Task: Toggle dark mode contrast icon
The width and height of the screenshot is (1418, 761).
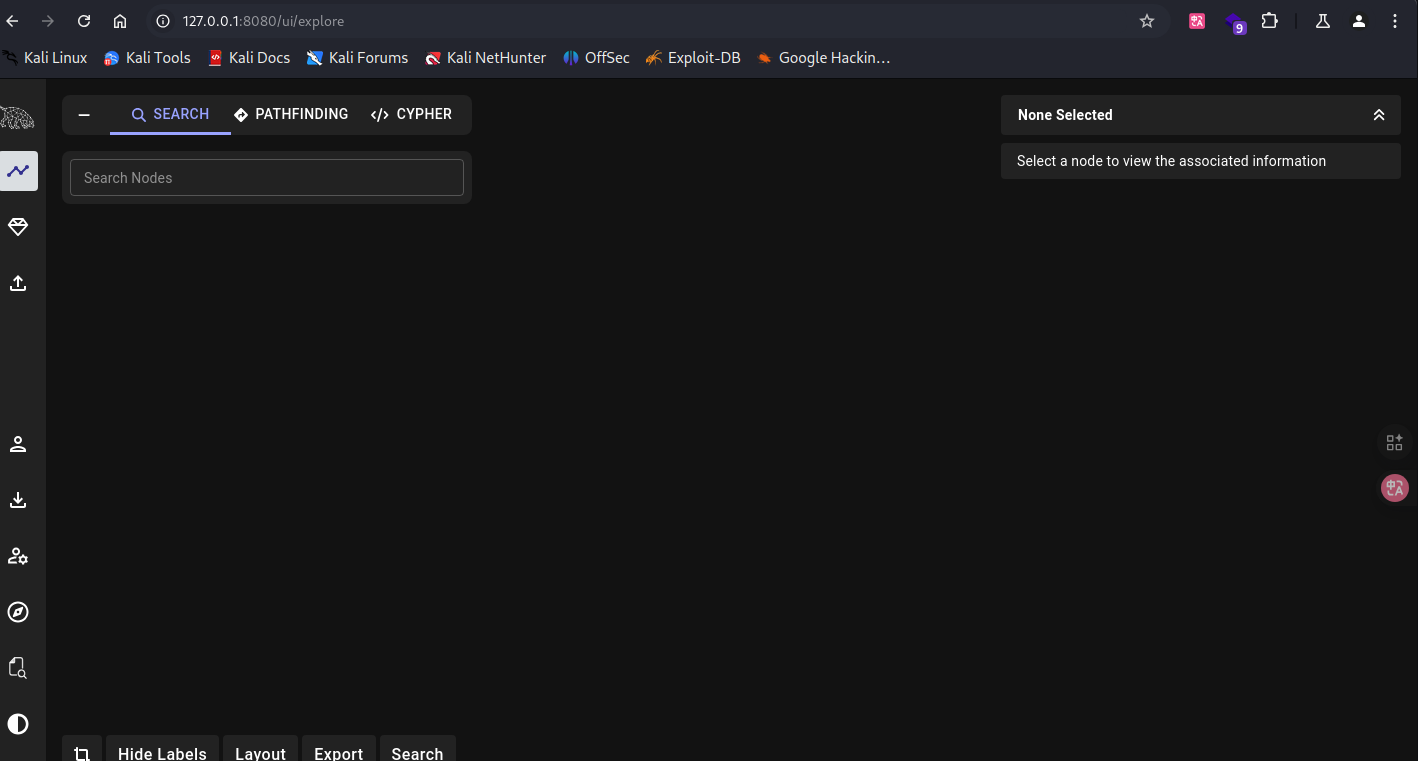Action: [18, 724]
